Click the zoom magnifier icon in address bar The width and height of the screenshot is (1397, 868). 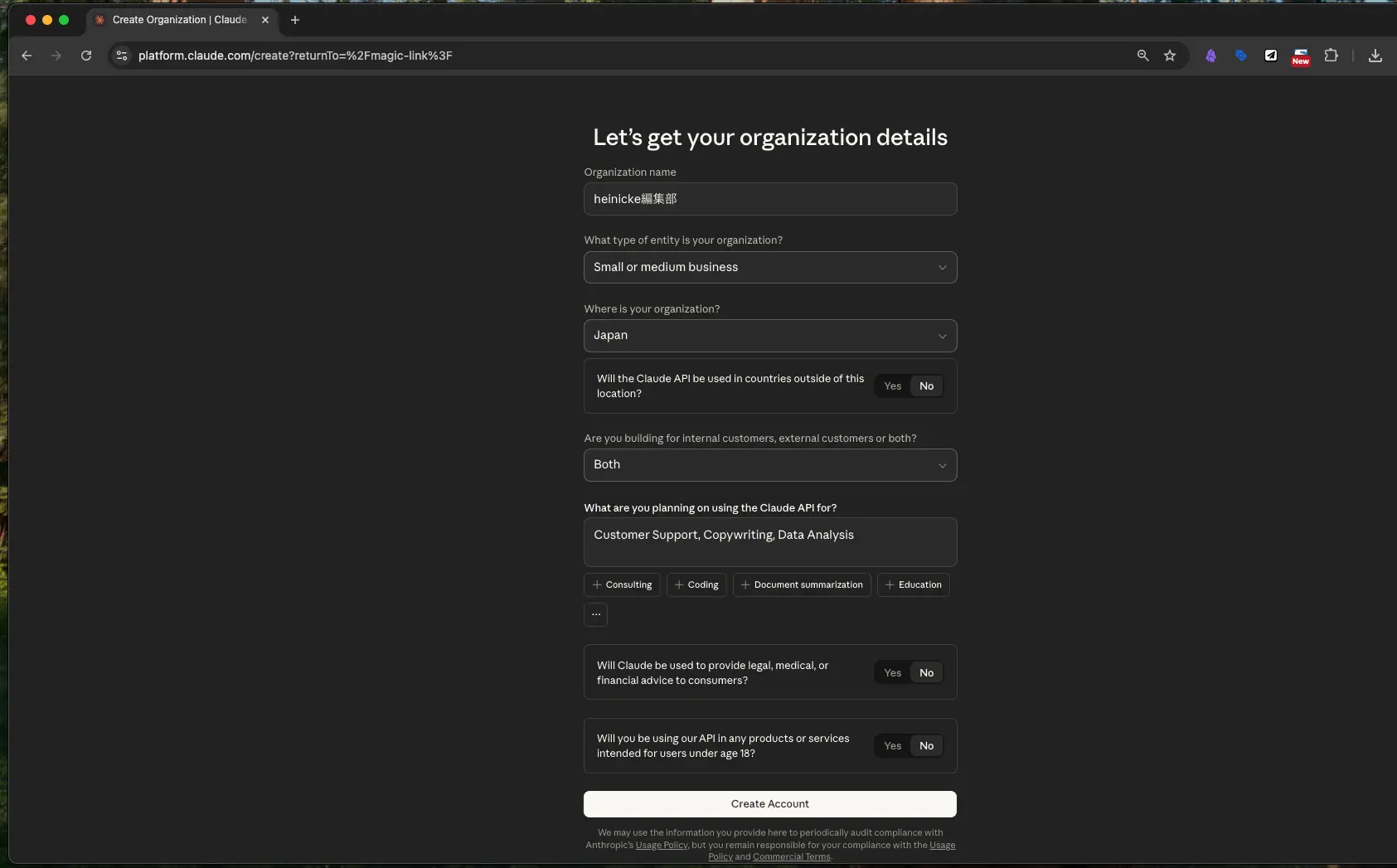tap(1142, 56)
